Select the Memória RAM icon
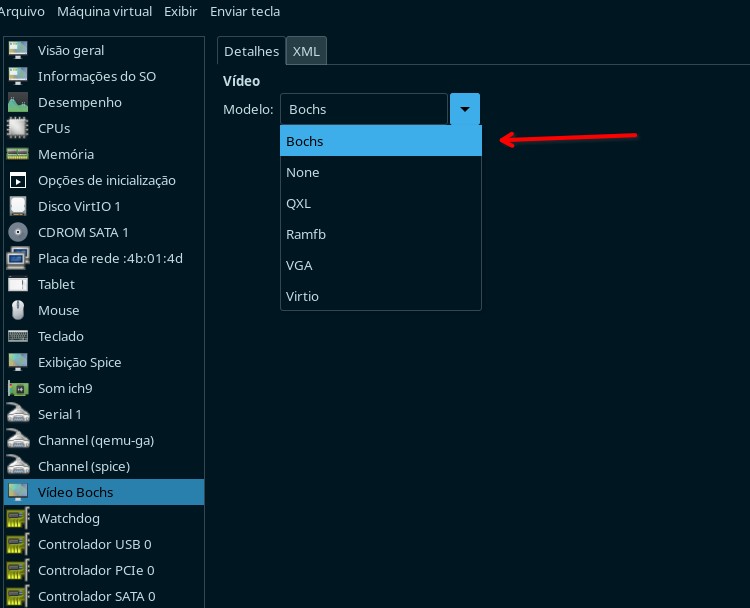The height and width of the screenshot is (608, 750). click(18, 154)
